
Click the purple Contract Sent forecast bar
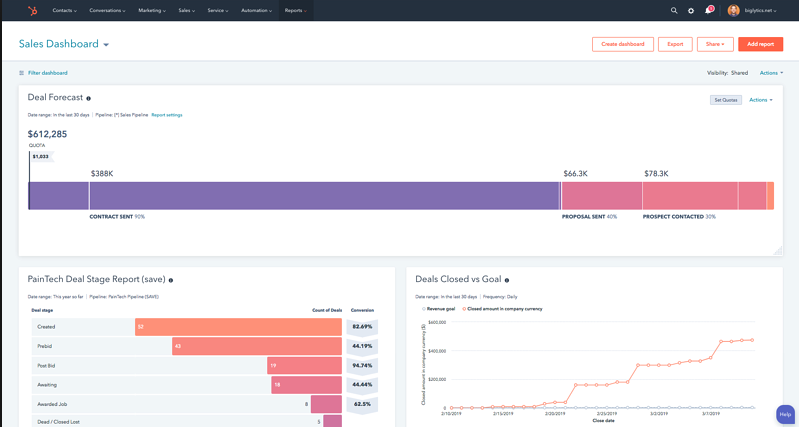click(x=325, y=196)
